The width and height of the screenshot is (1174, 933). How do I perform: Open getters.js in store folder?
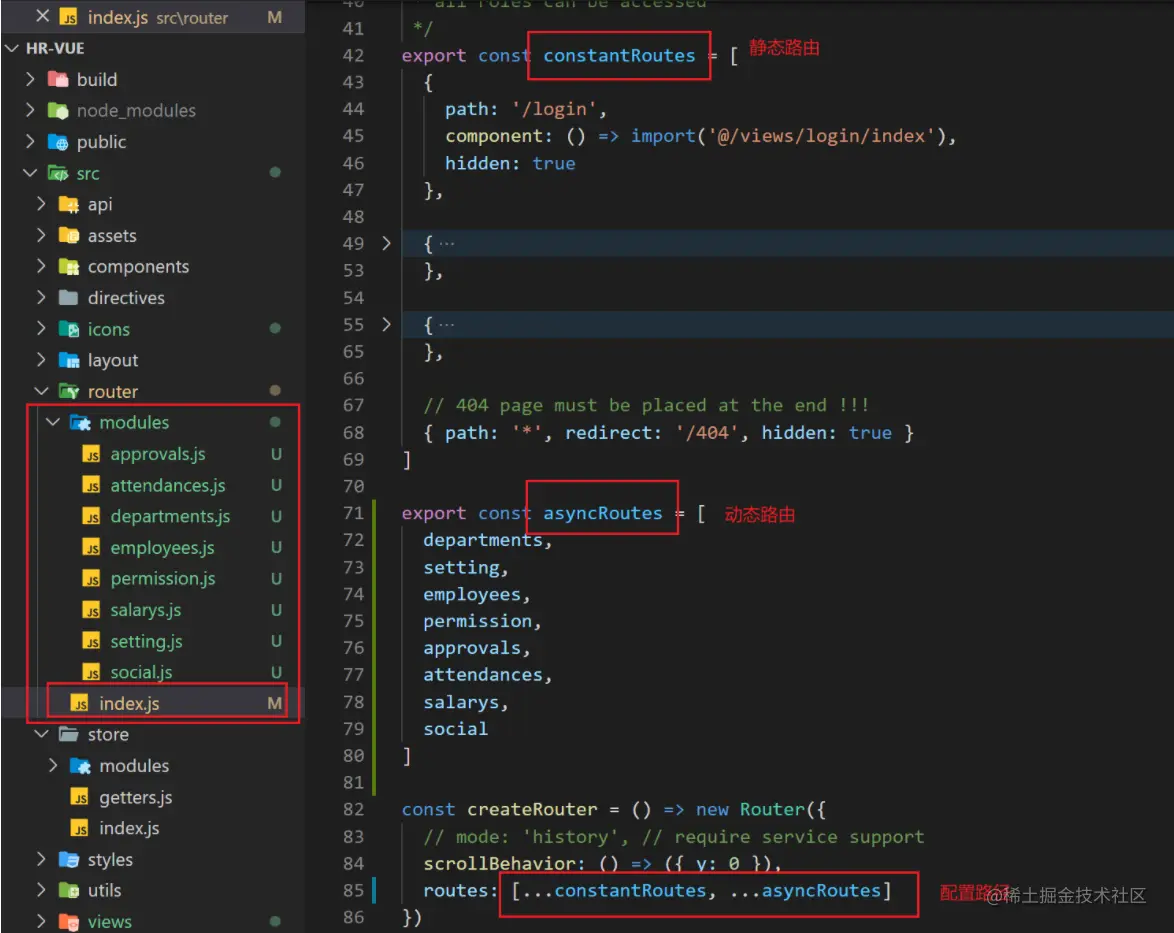[135, 797]
